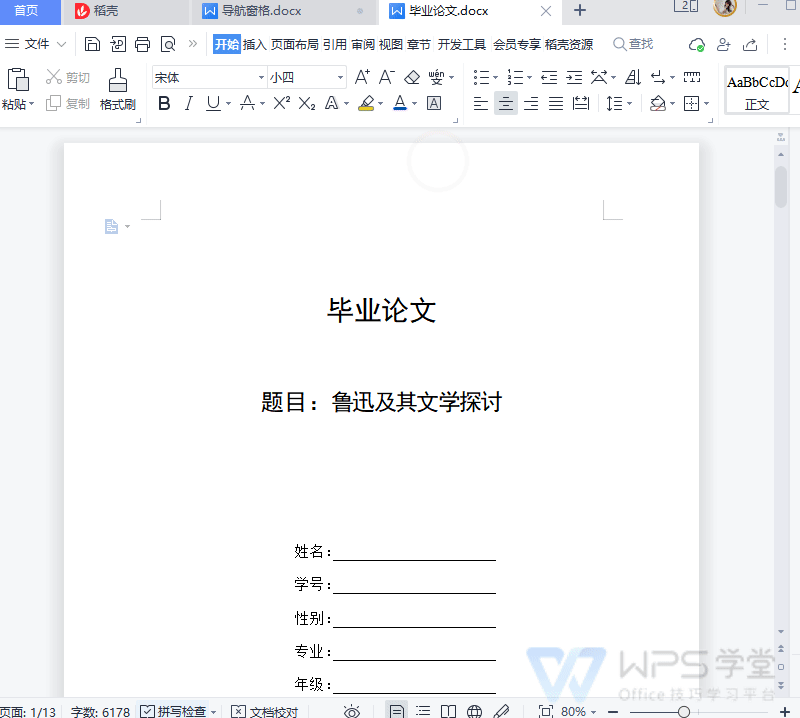Viewport: 800px width, 718px height.
Task: Toggle document proofreading (文档校对) in status bar
Action: [264, 711]
